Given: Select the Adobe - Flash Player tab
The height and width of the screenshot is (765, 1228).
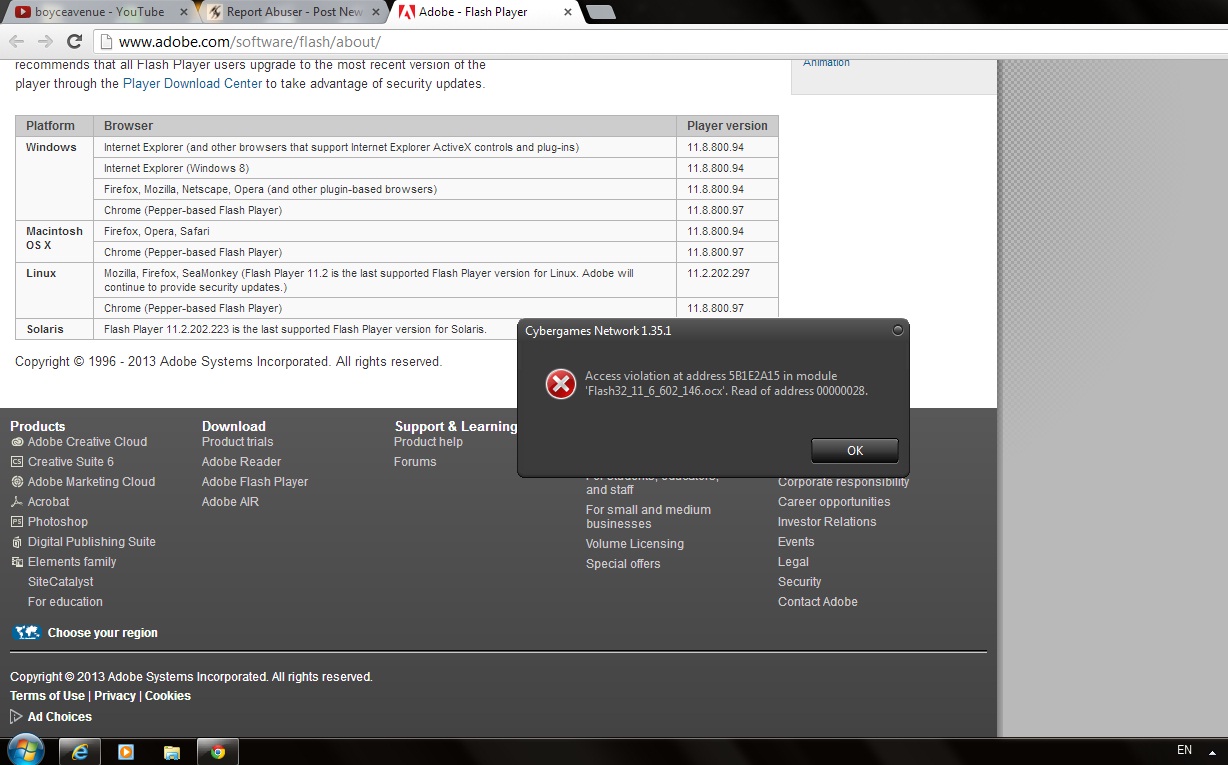Looking at the screenshot, I should tap(483, 12).
